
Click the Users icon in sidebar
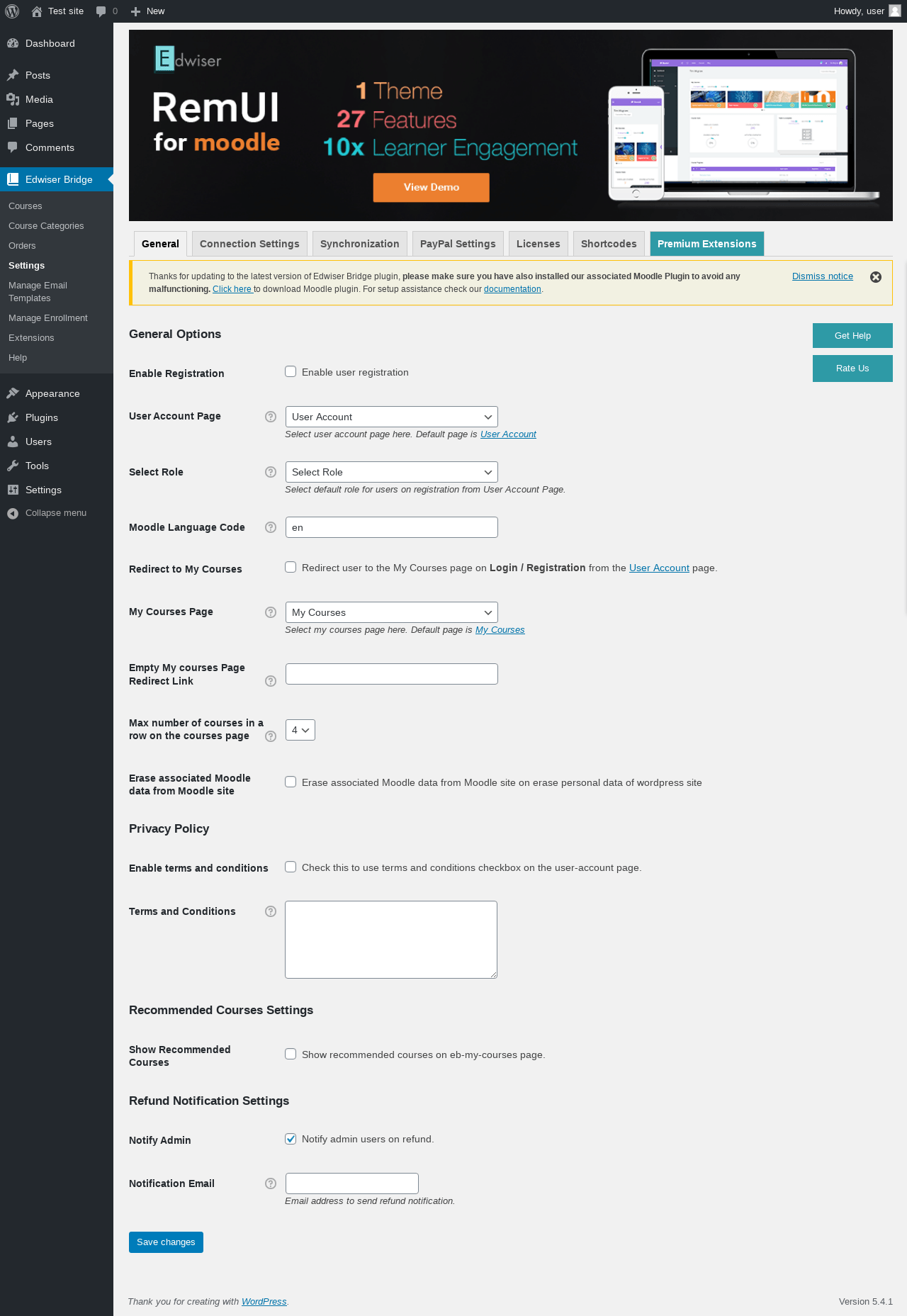pyautogui.click(x=13, y=442)
